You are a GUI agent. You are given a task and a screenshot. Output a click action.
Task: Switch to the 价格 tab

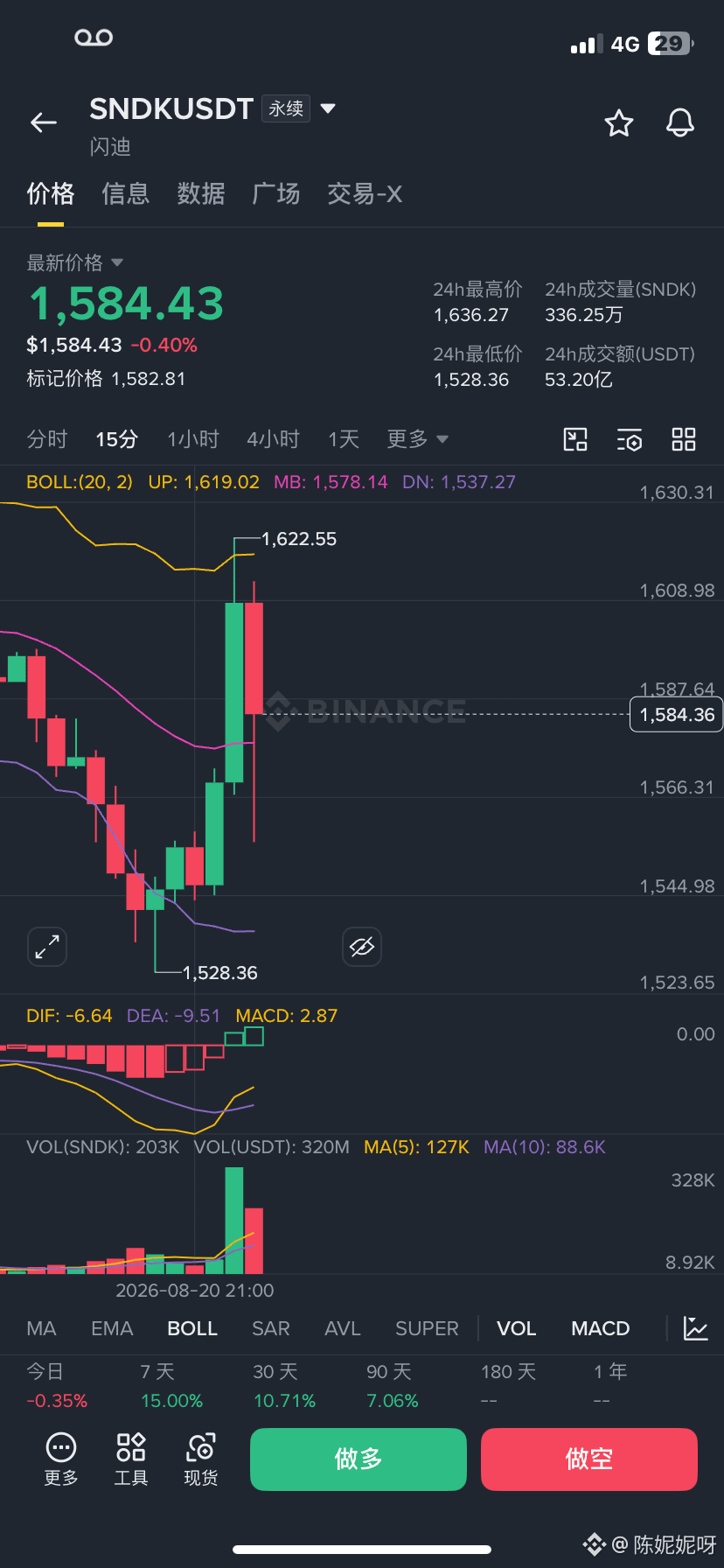coord(51,193)
